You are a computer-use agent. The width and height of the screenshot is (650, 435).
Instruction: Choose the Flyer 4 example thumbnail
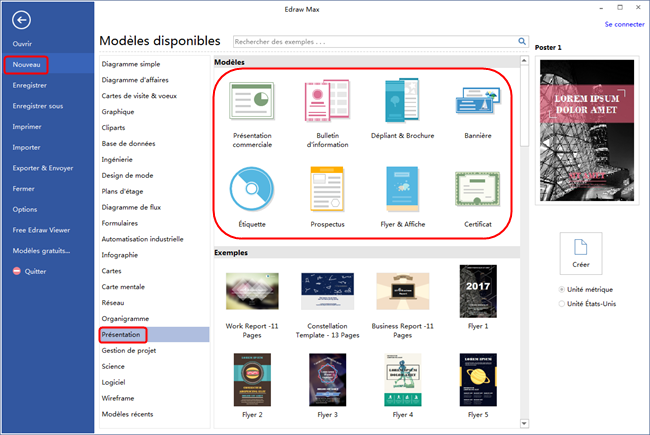point(403,380)
